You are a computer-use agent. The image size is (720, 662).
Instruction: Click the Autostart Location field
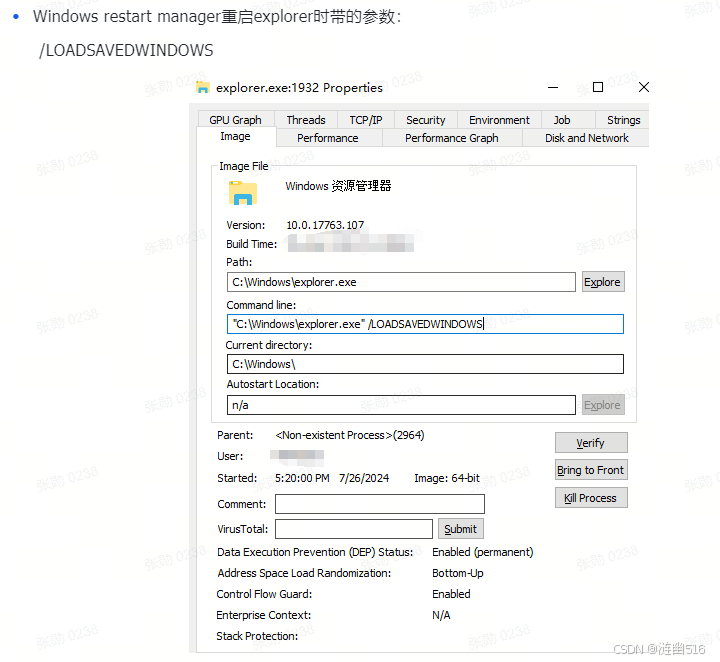(x=401, y=405)
